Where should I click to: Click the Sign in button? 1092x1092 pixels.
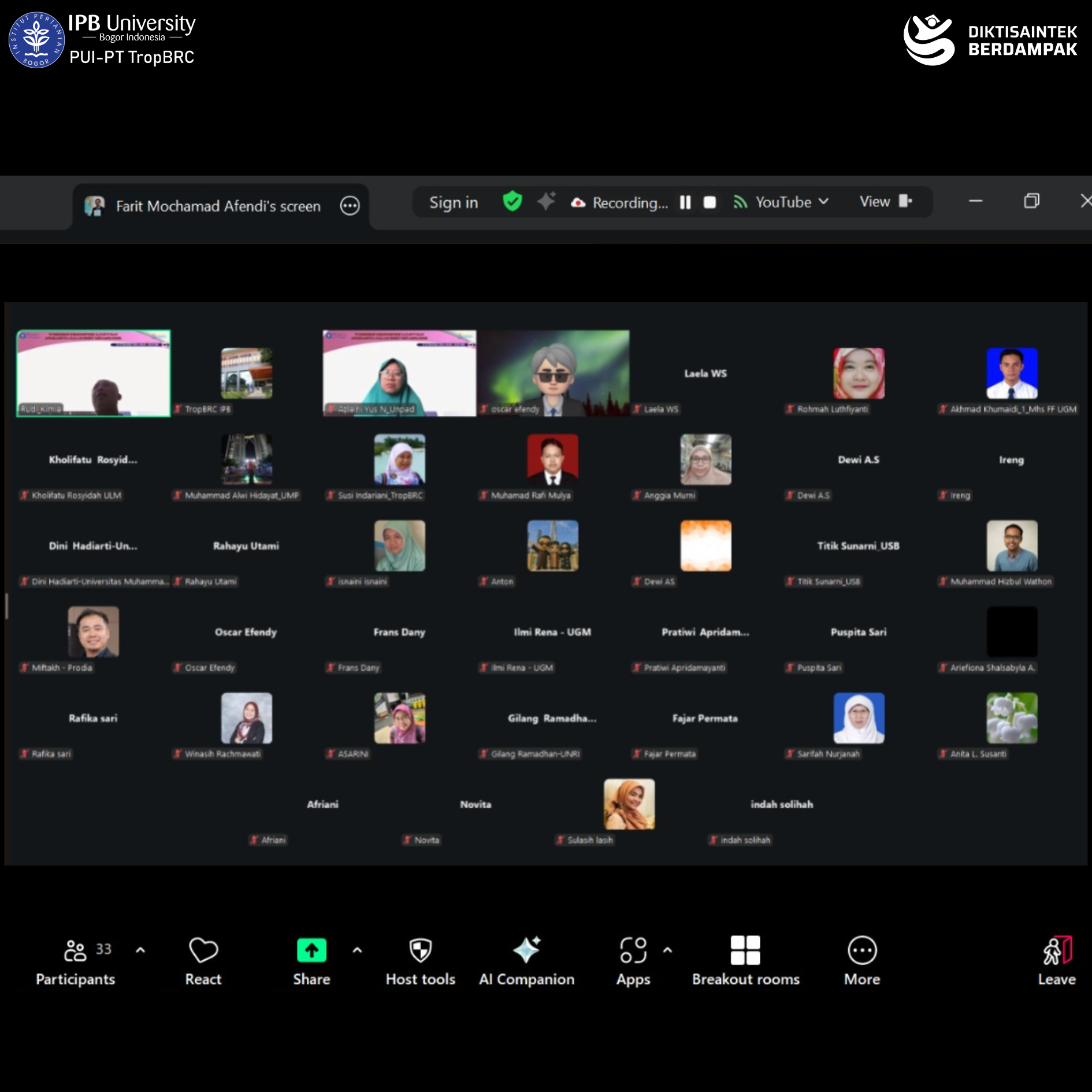tap(454, 203)
